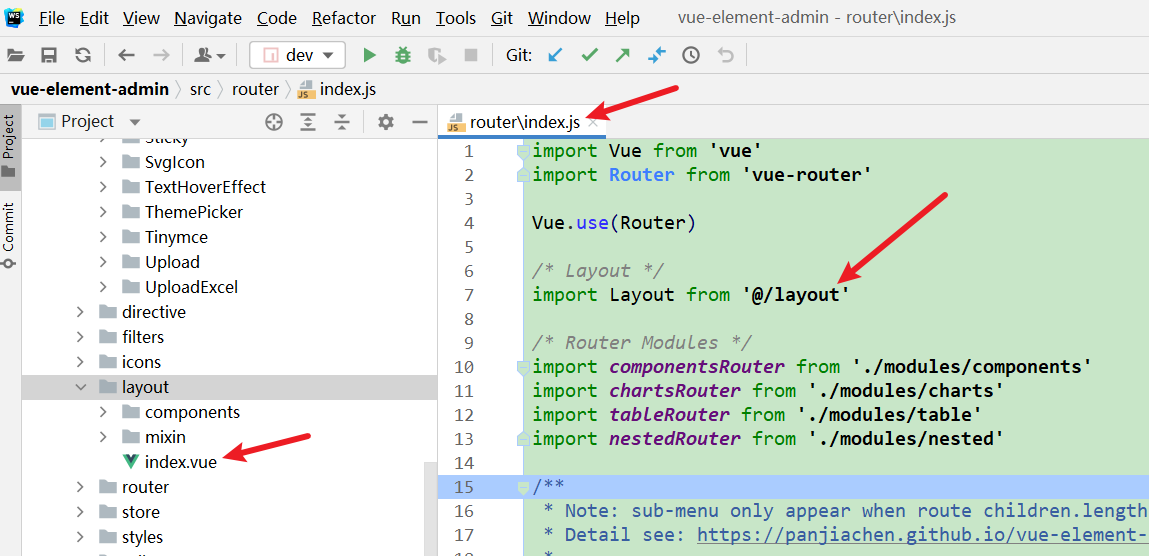Image resolution: width=1149 pixels, height=556 pixels.
Task: Click the Run with Coverage icon
Action: (437, 55)
